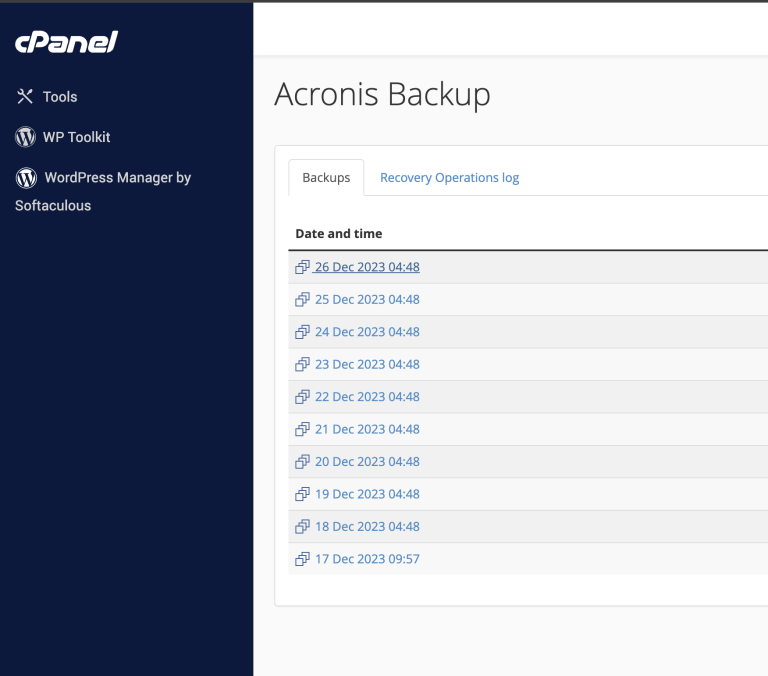Viewport: 768px width, 676px height.
Task: Click backup icon beside 23 Dec 2023
Action: point(302,364)
